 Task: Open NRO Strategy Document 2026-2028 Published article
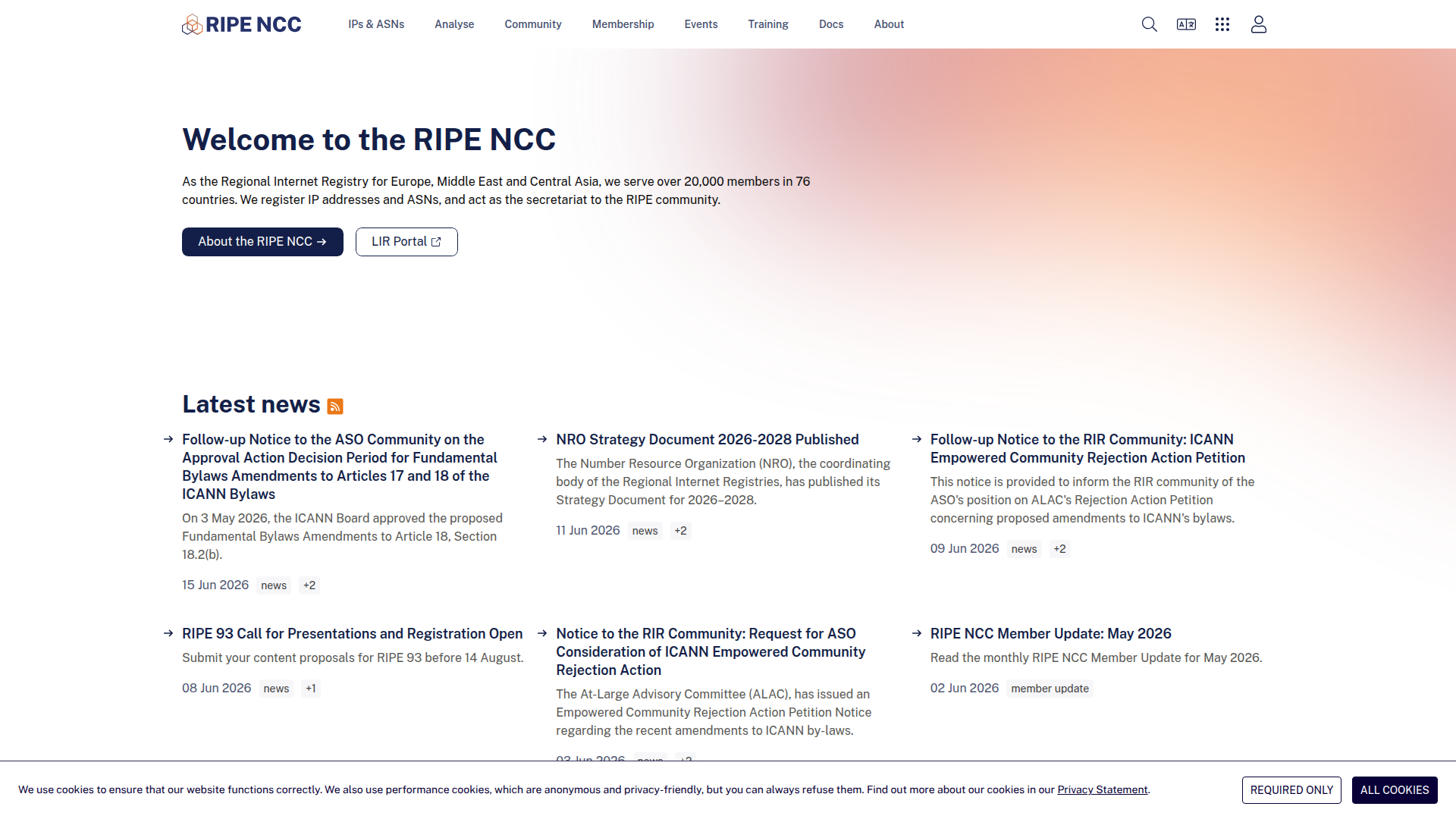pos(707,440)
